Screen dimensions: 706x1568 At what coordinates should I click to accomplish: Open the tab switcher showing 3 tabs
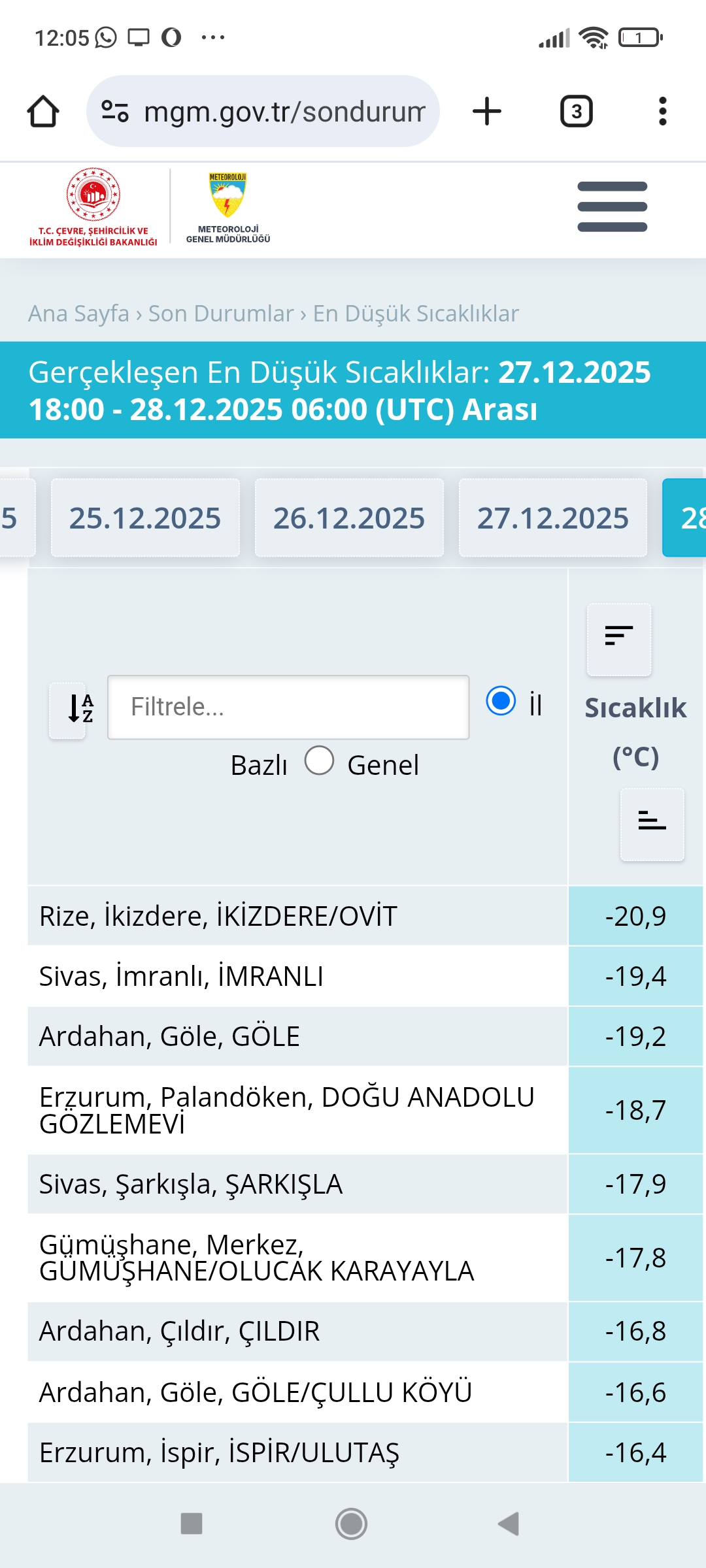click(577, 111)
